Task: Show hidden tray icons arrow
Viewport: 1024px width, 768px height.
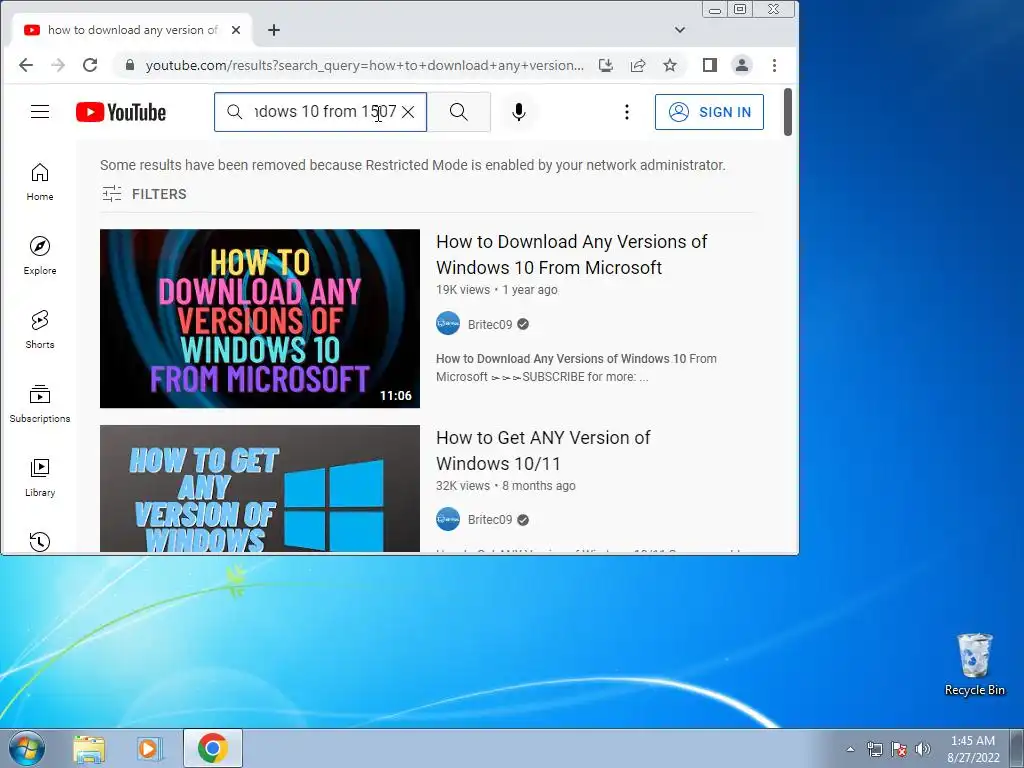Action: pyautogui.click(x=850, y=749)
